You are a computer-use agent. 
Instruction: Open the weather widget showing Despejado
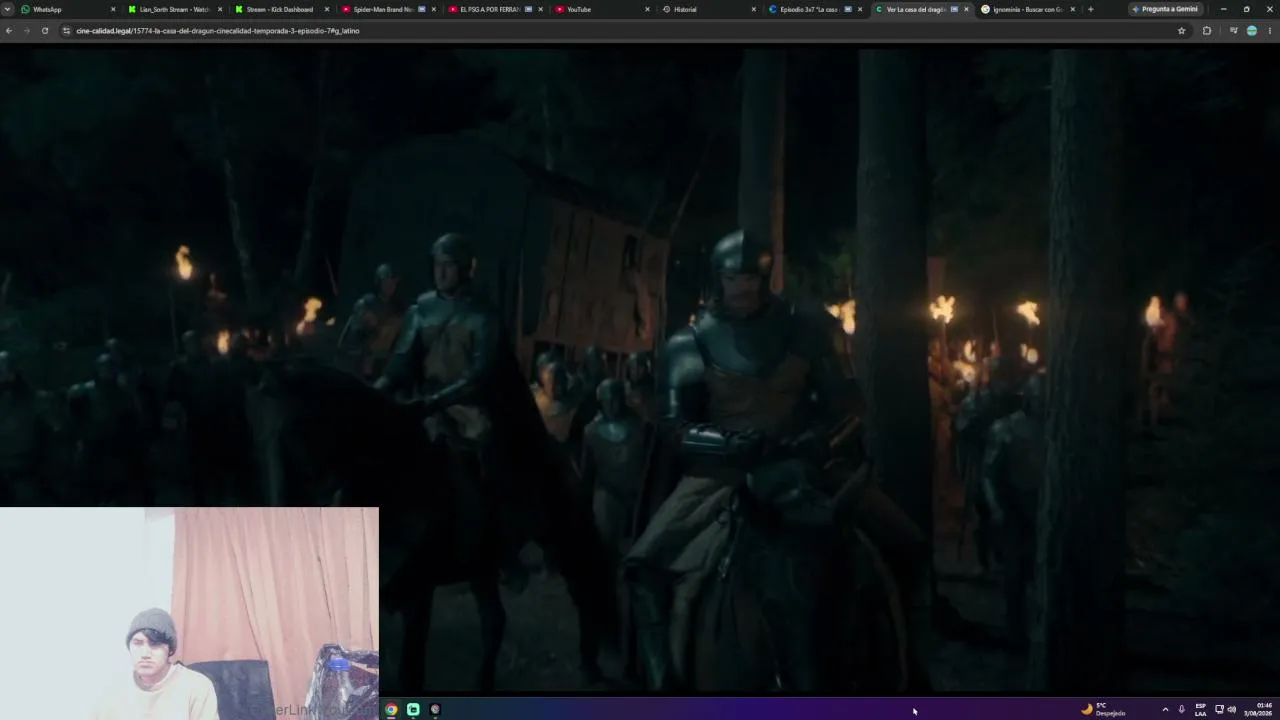pos(1103,709)
